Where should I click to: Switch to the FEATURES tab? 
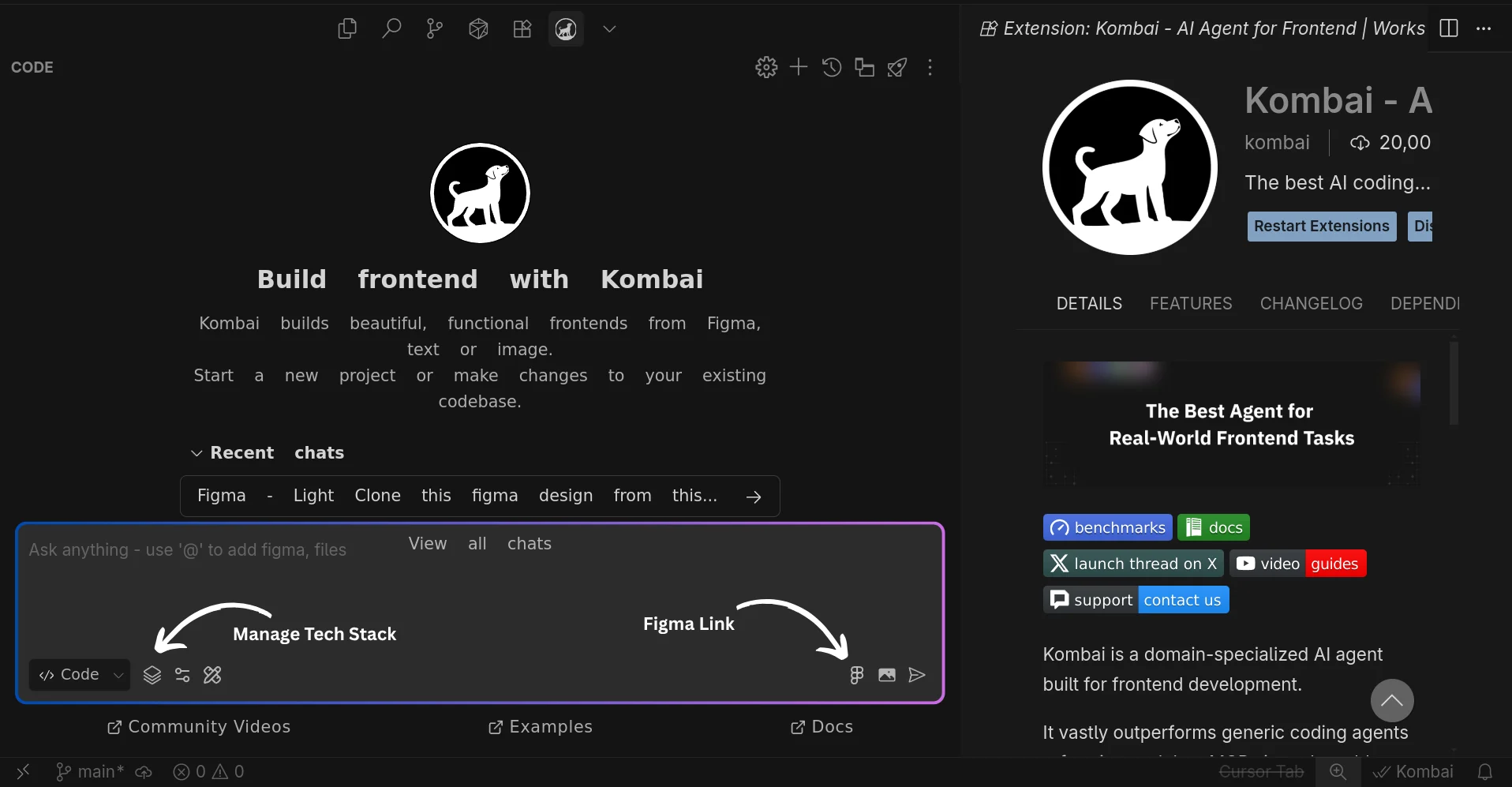point(1190,303)
